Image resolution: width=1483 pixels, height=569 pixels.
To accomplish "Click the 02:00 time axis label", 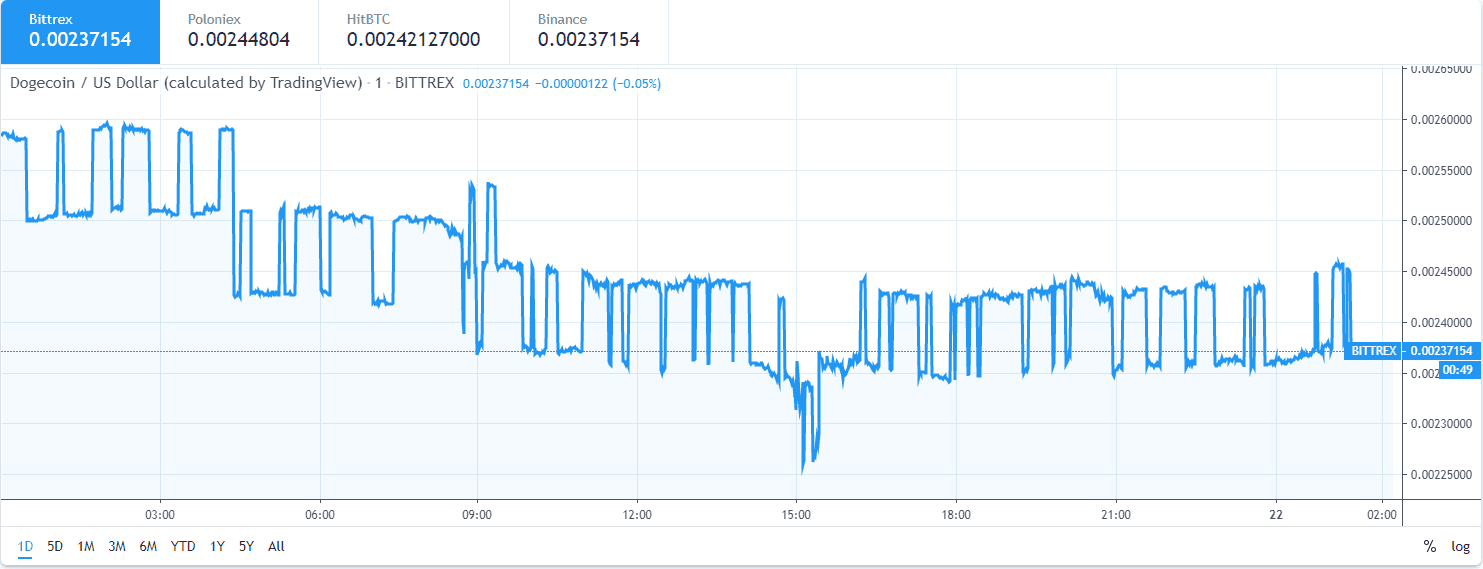I will click(x=1382, y=515).
